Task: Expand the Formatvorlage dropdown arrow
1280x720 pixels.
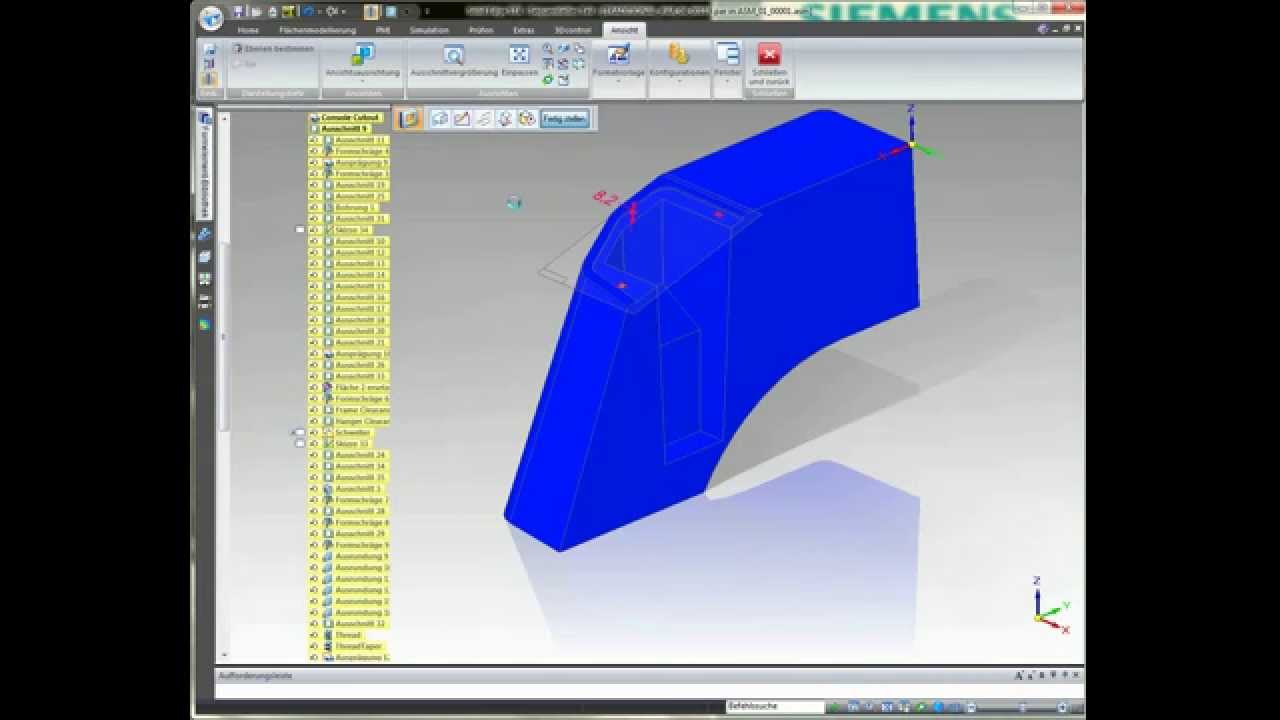Action: coord(618,81)
